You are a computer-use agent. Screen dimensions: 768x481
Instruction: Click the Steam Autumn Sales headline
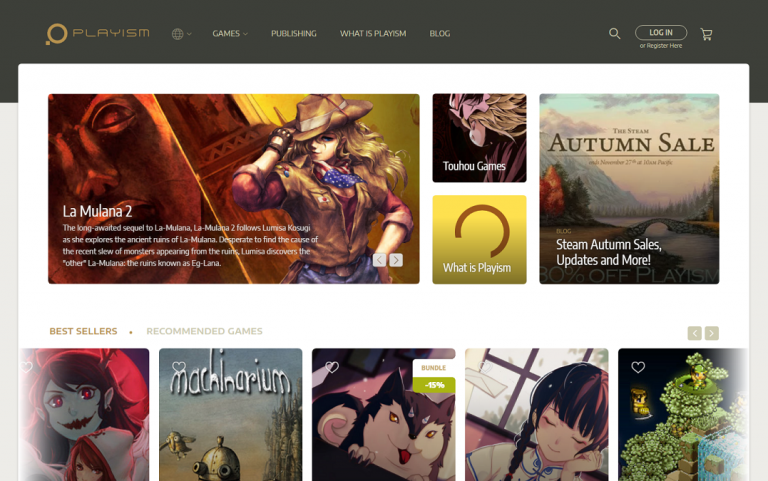click(x=608, y=252)
